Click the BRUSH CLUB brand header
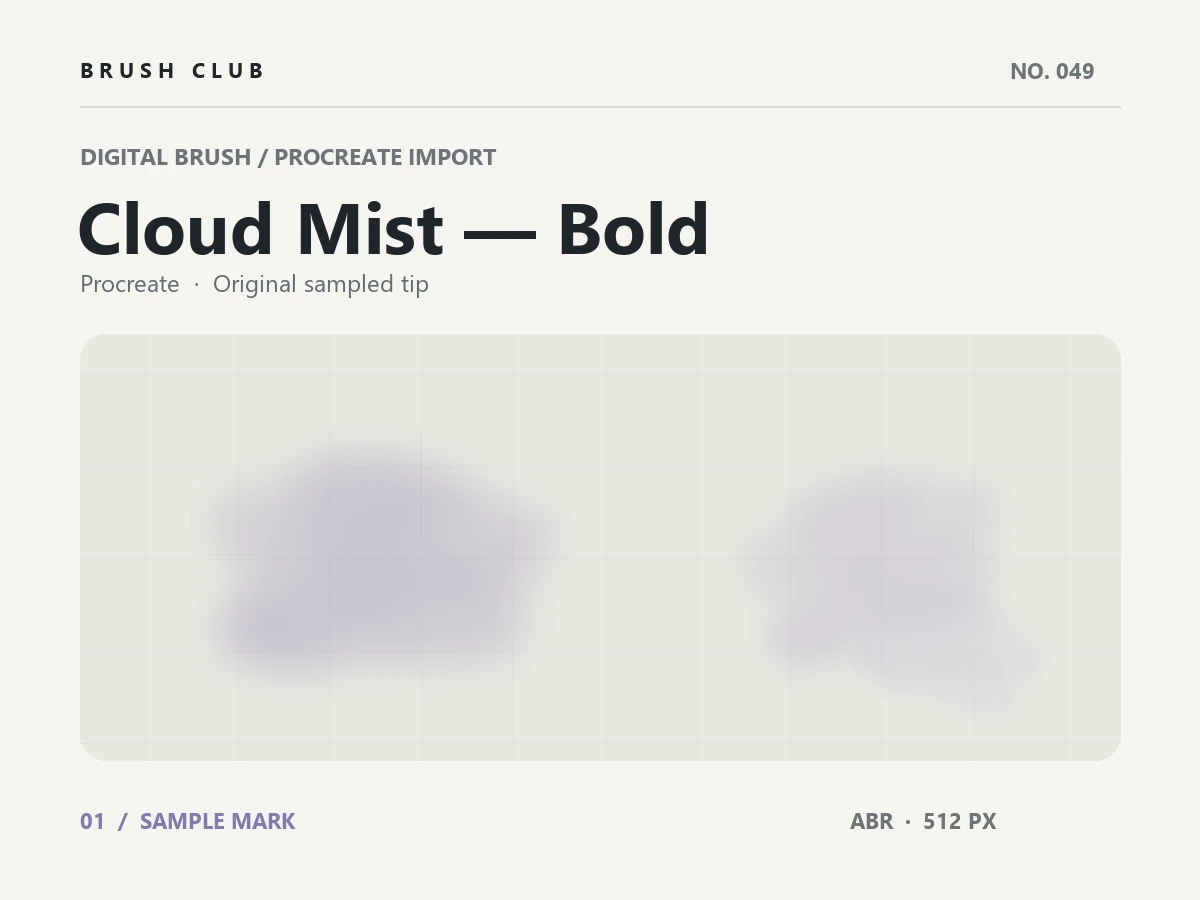1200x900 pixels. click(x=172, y=71)
